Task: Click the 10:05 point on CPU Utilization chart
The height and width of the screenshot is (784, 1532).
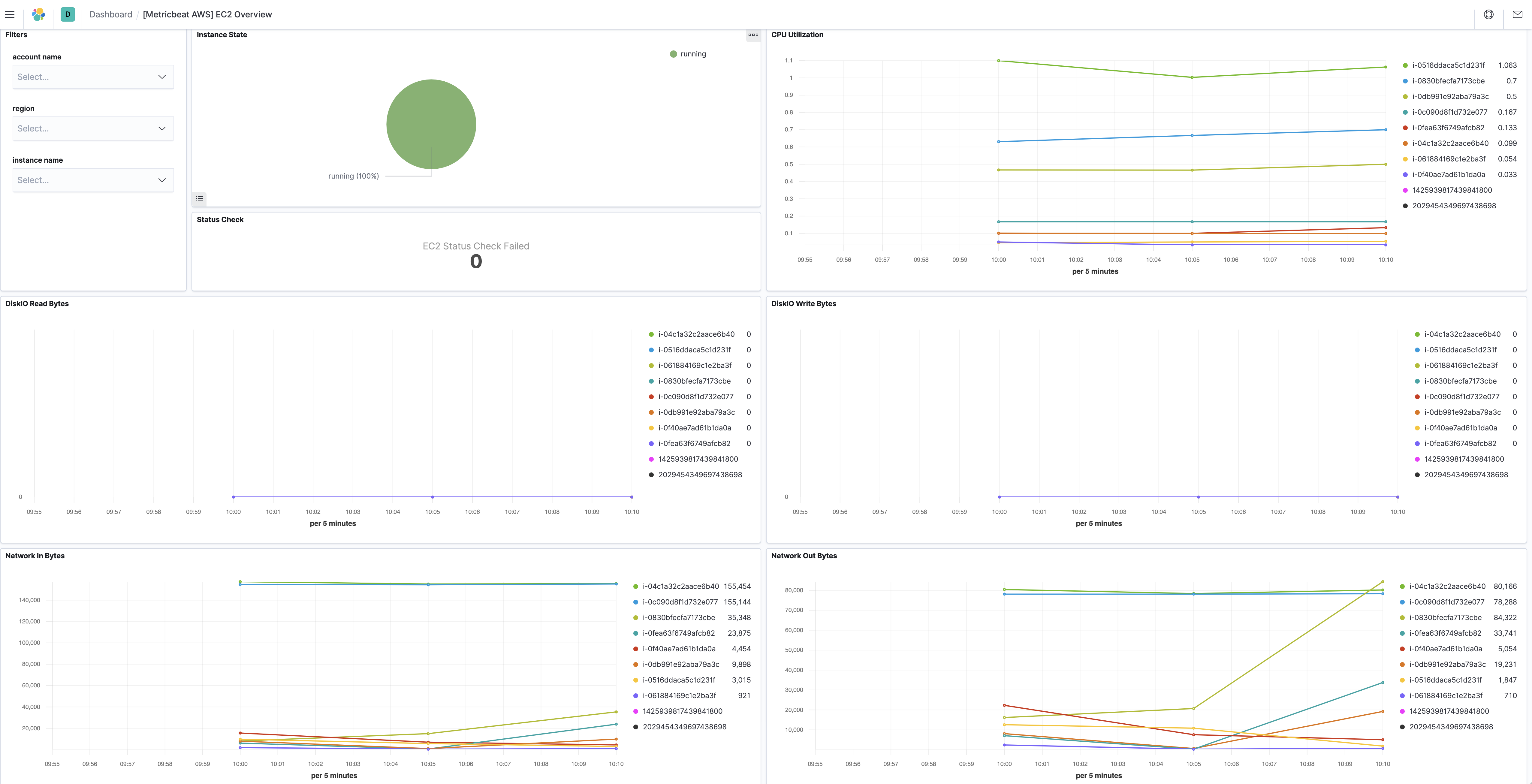Action: tap(1192, 77)
